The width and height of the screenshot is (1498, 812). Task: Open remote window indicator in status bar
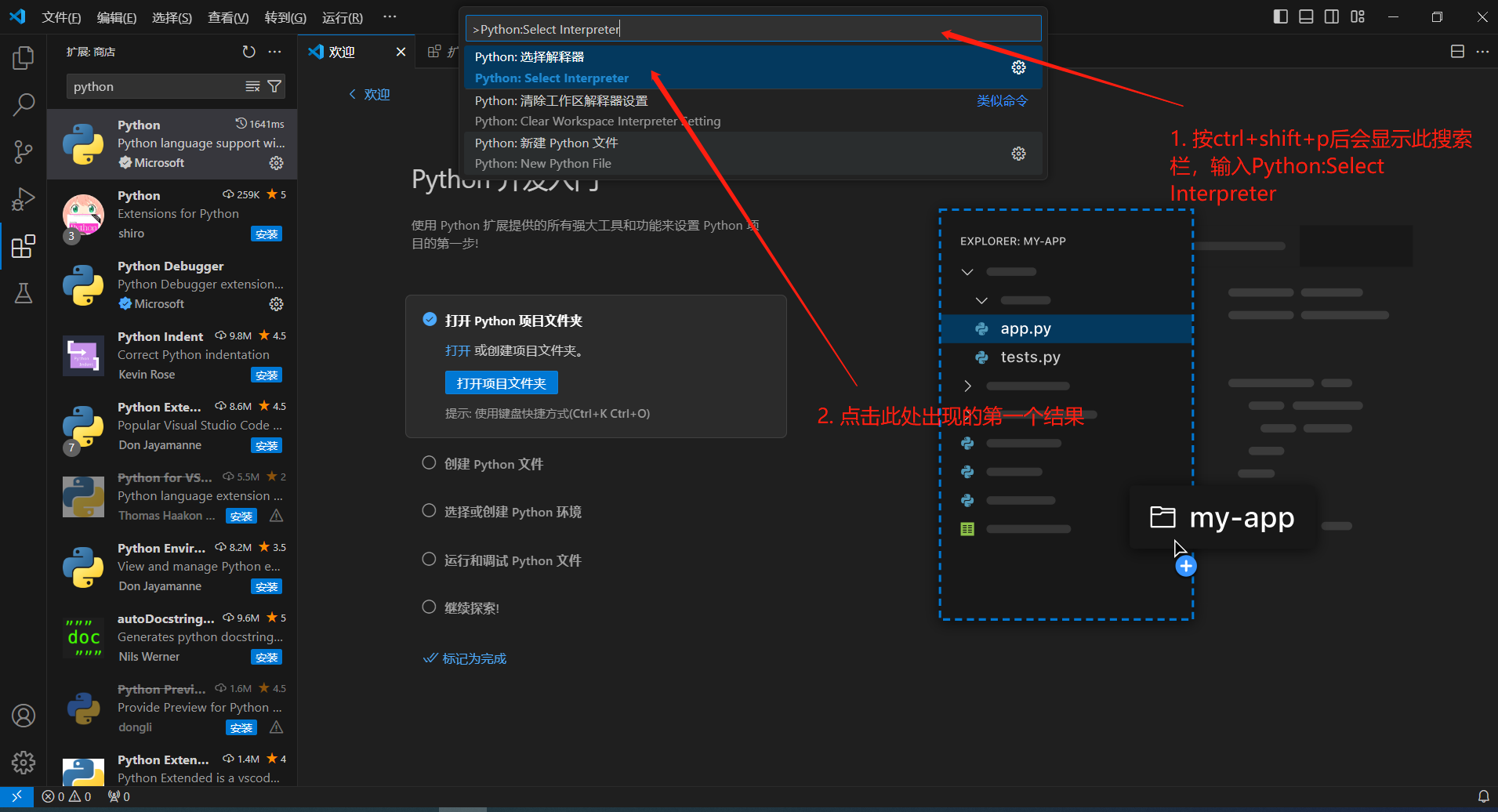(16, 796)
